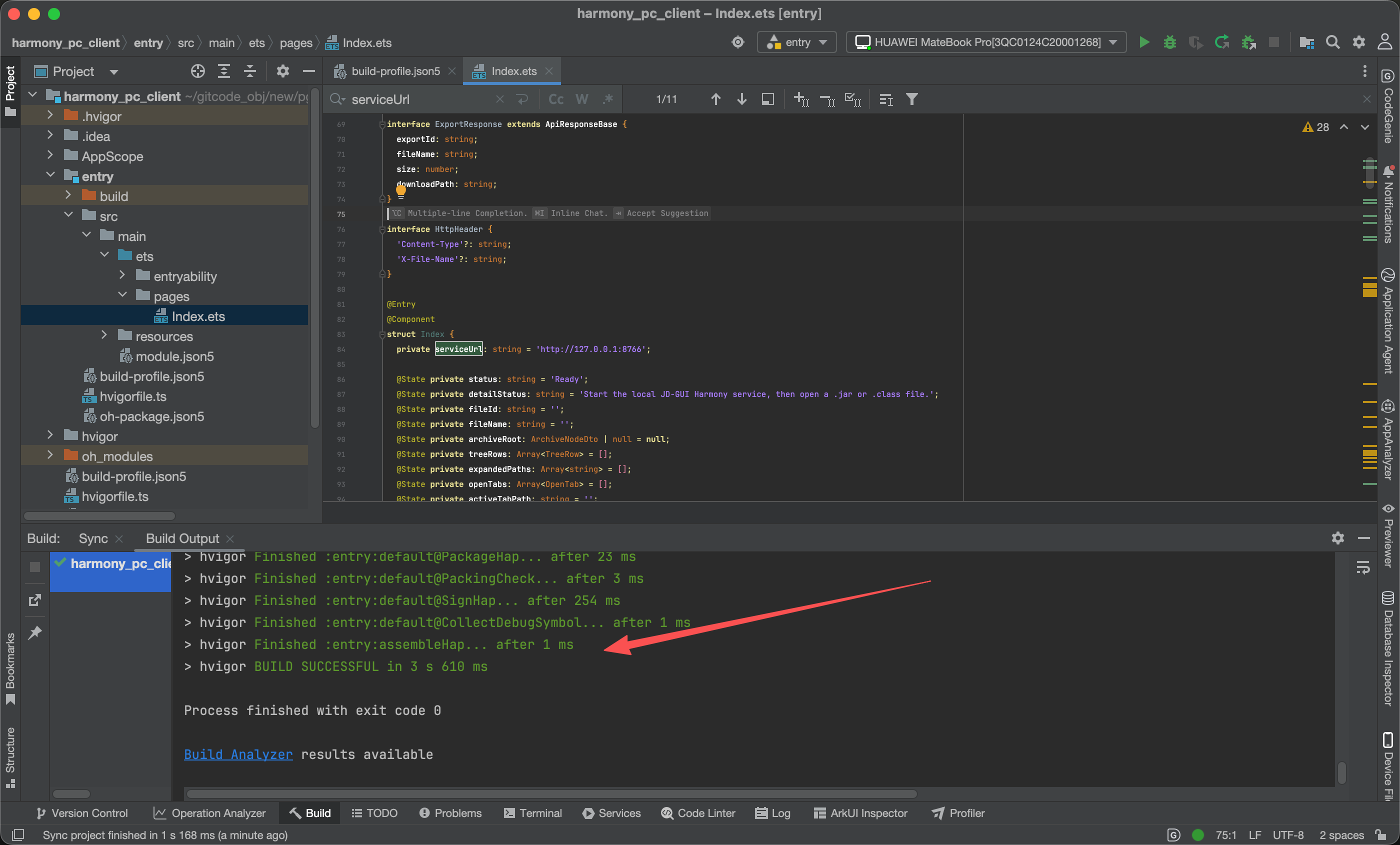
Task: Select module.json5 in the Project tree
Action: point(174,356)
